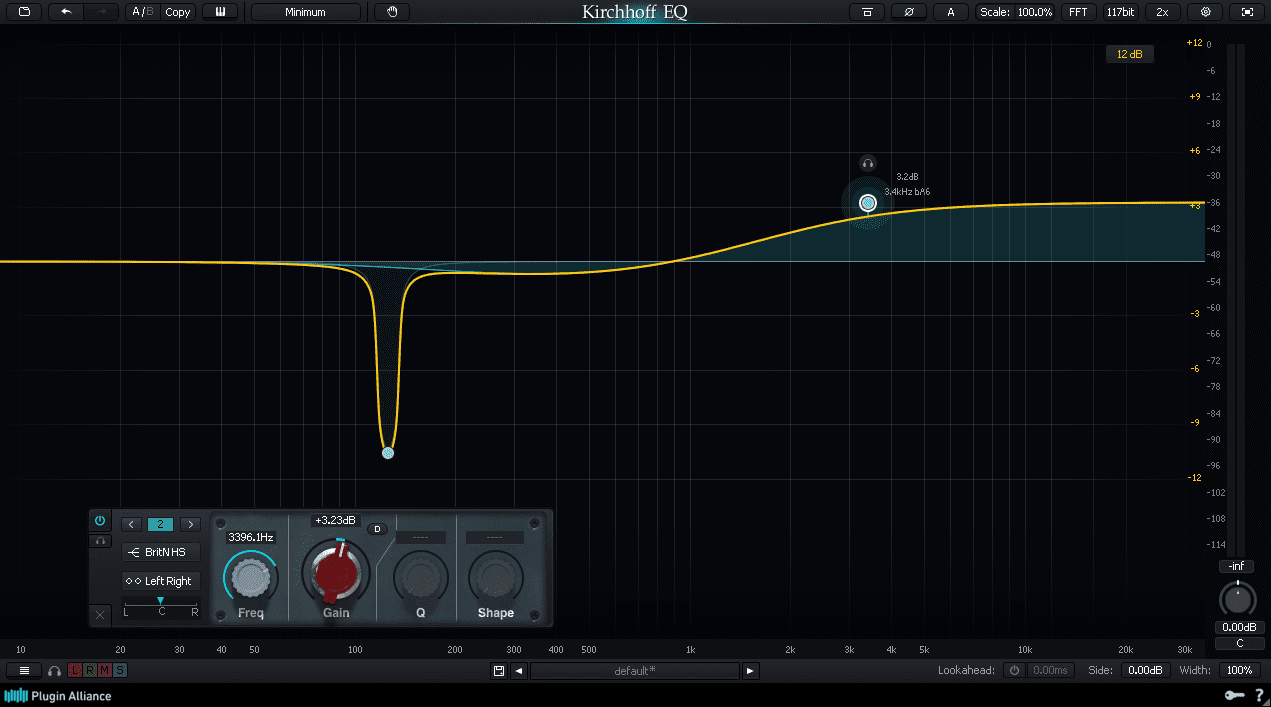Click the Q knob
Viewport: 1271px width, 707px height.
420,577
